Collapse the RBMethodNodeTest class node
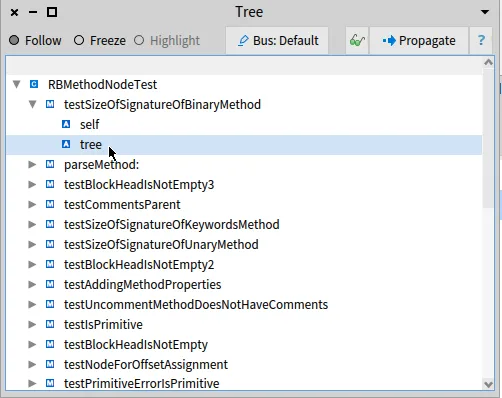Viewport: 502px width, 398px height. pyautogui.click(x=16, y=84)
